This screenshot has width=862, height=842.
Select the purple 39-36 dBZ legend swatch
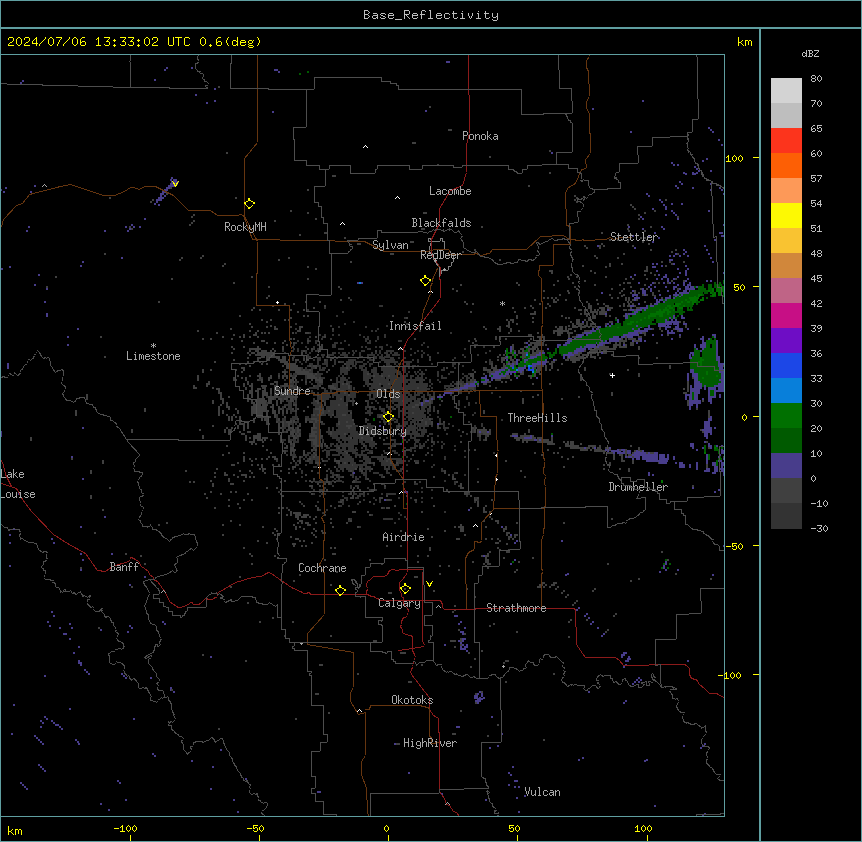[786, 341]
